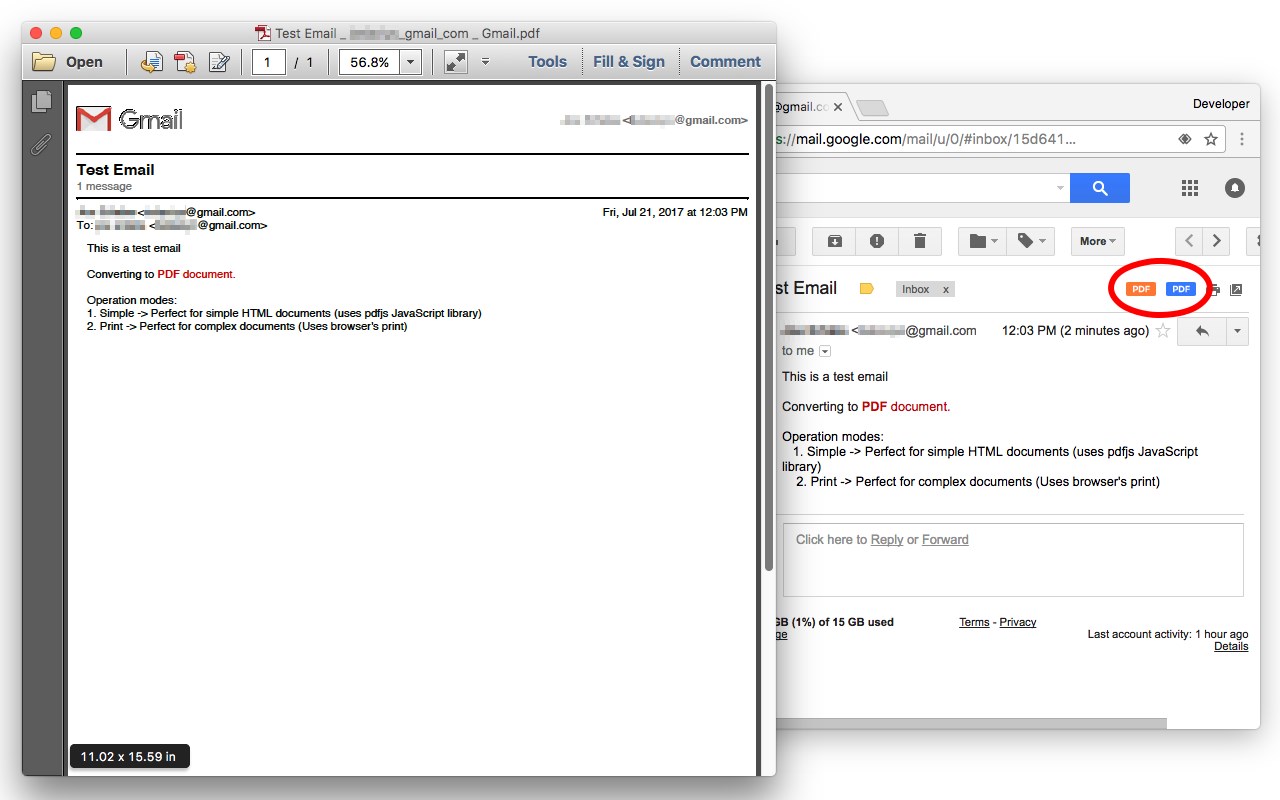Click the extension icon in the address bar

coord(1185,139)
